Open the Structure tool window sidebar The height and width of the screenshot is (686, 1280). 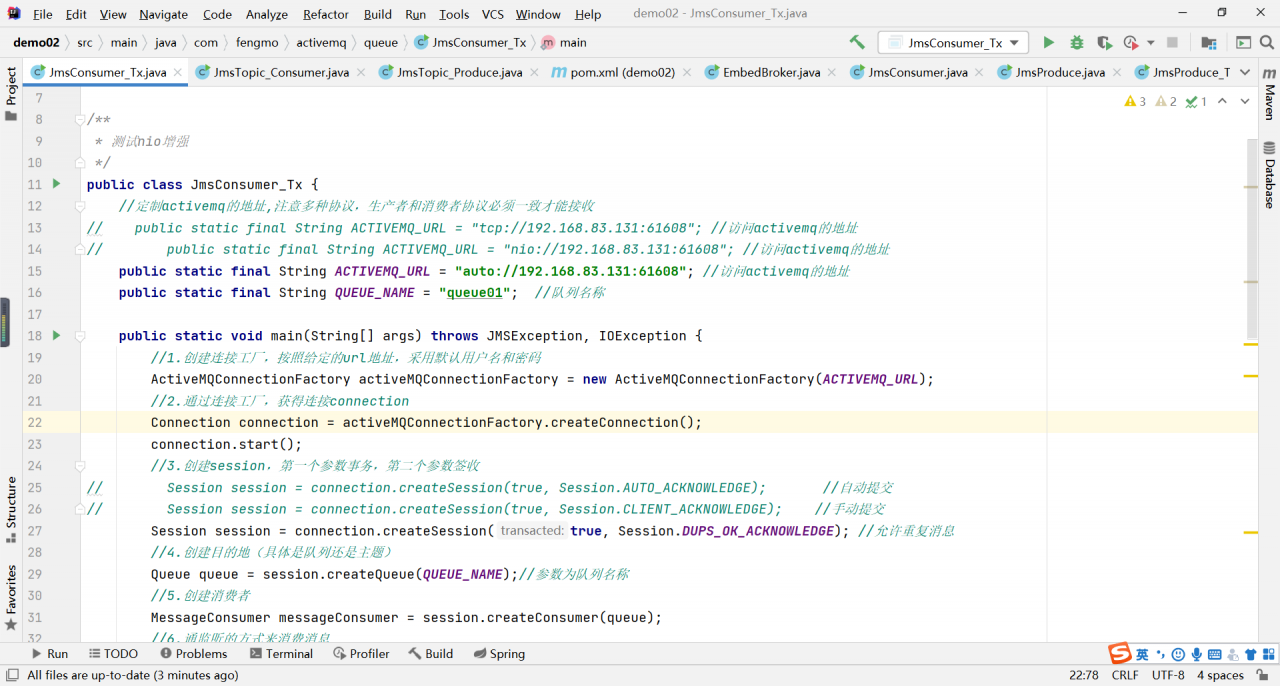(11, 510)
